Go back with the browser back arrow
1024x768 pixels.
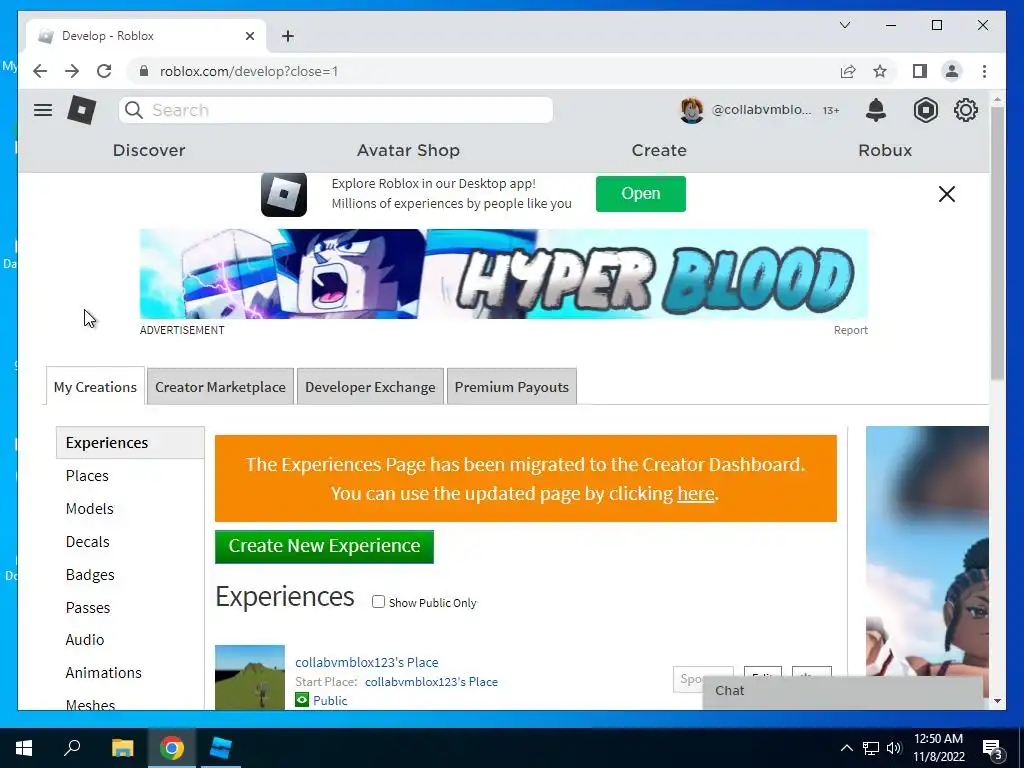point(40,71)
